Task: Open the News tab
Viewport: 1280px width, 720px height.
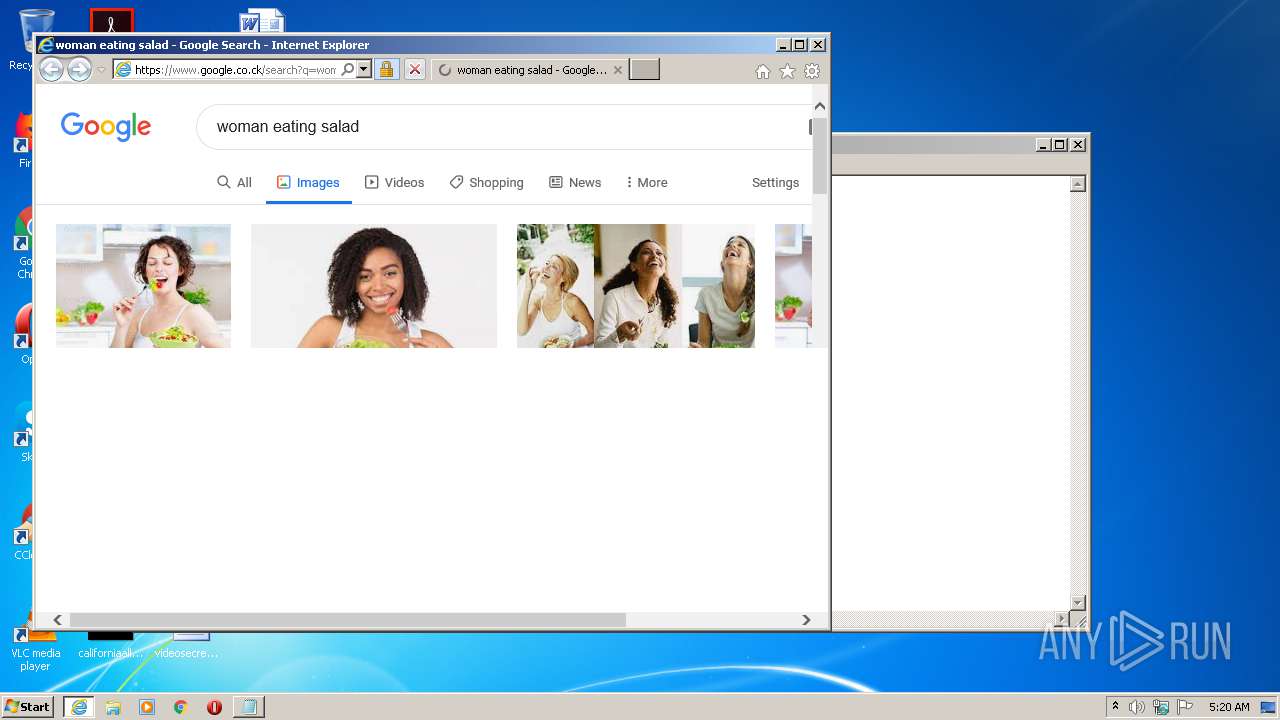Action: [575, 182]
